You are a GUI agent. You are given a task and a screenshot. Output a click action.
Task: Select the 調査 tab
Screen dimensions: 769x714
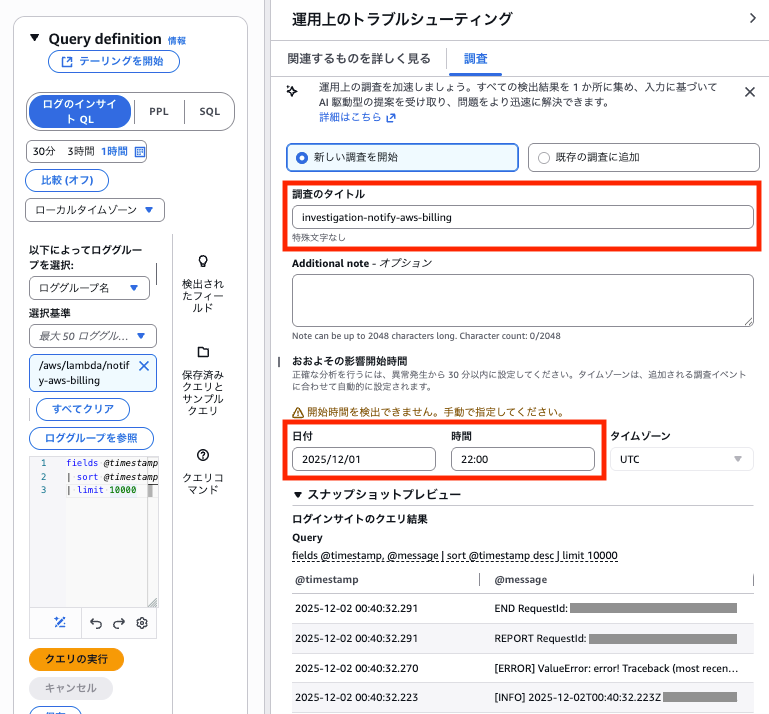475,58
